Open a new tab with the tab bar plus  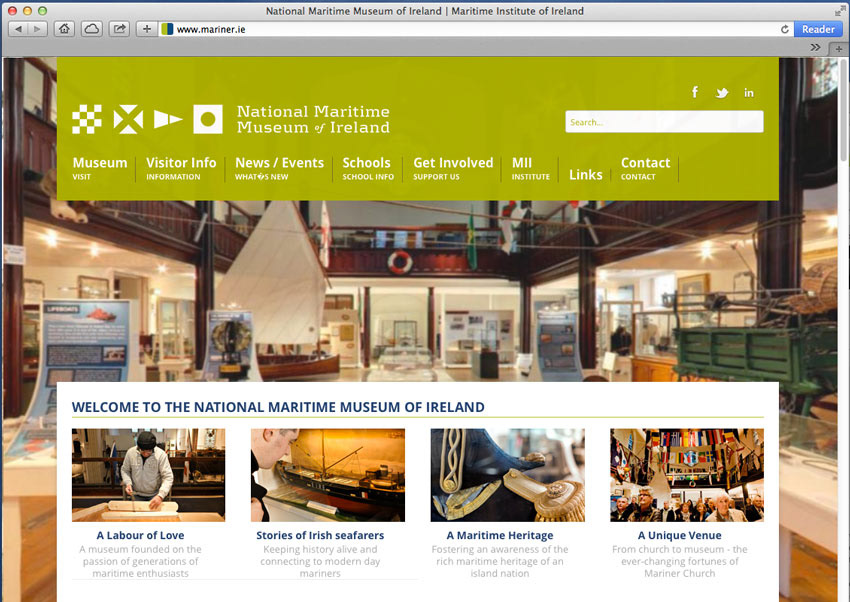point(839,49)
